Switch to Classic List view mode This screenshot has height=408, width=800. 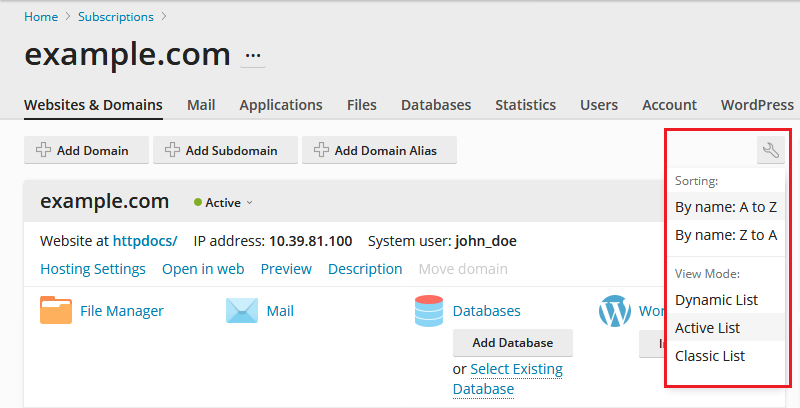pyautogui.click(x=710, y=355)
